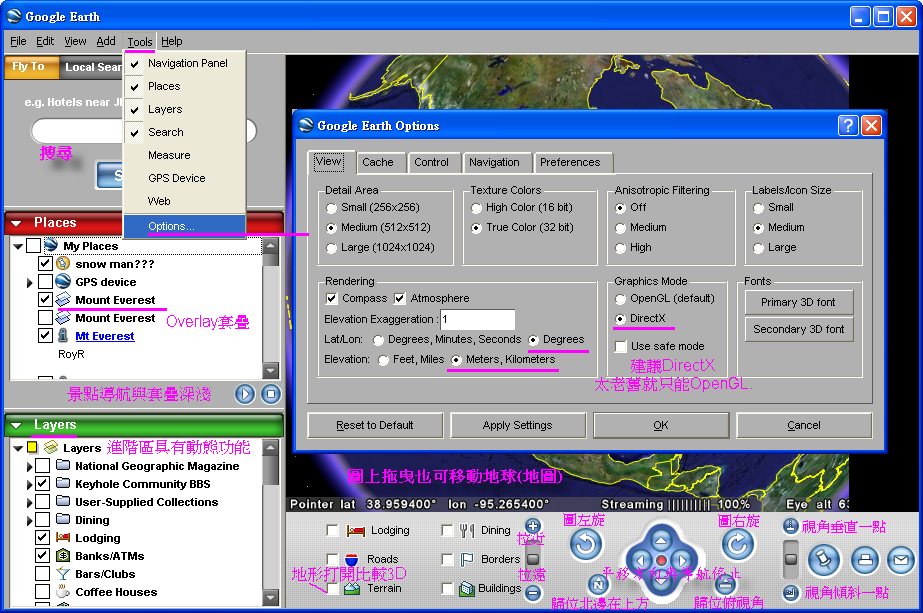Click the zoom slider handle
Screen dimensions: 923x613
coord(533,558)
